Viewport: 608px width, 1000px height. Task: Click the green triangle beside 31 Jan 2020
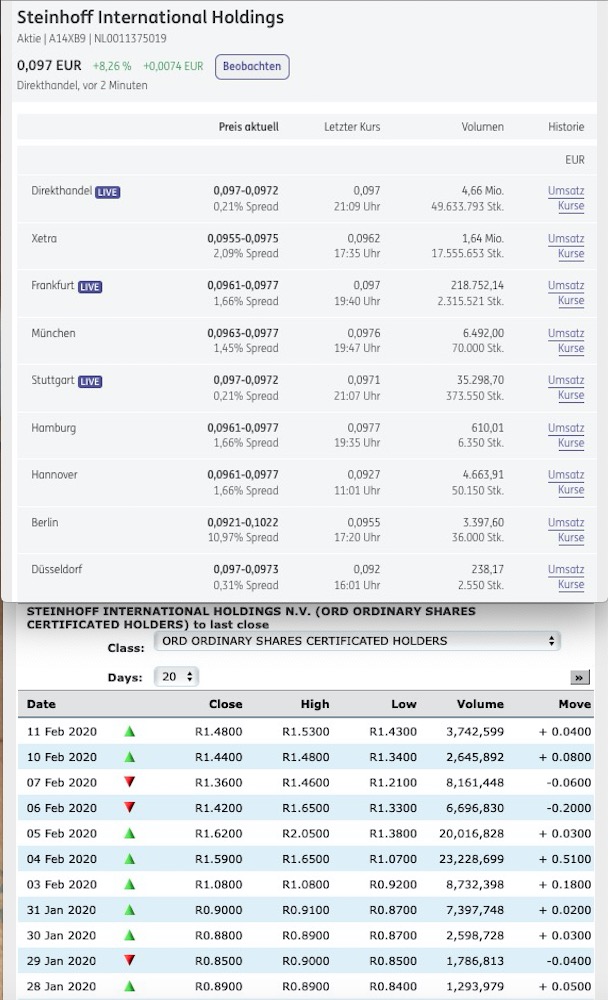[128, 910]
